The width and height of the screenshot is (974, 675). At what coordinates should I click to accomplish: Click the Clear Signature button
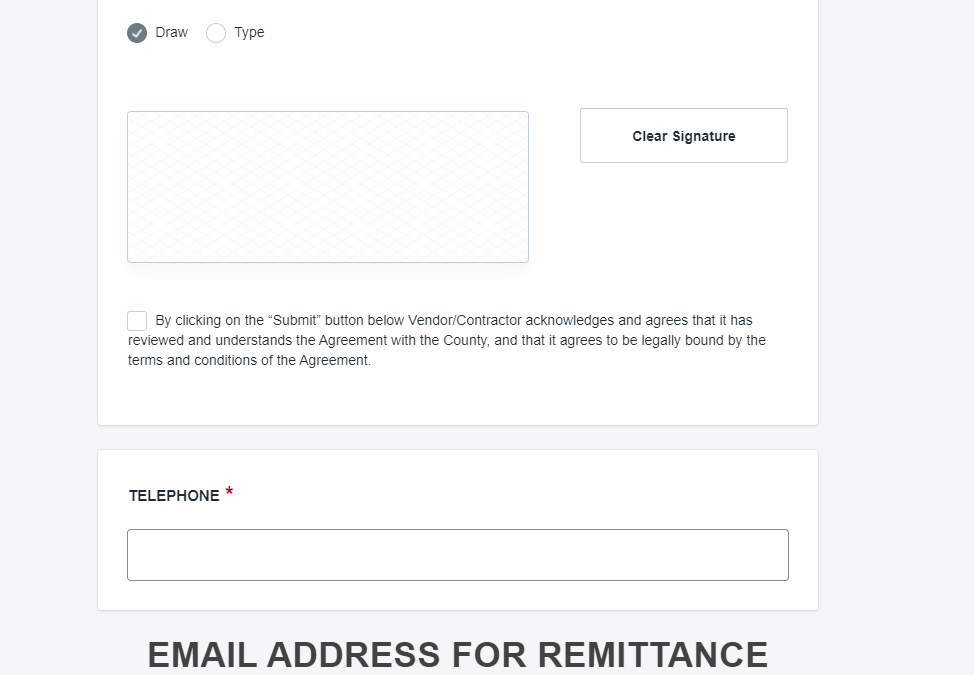click(683, 136)
